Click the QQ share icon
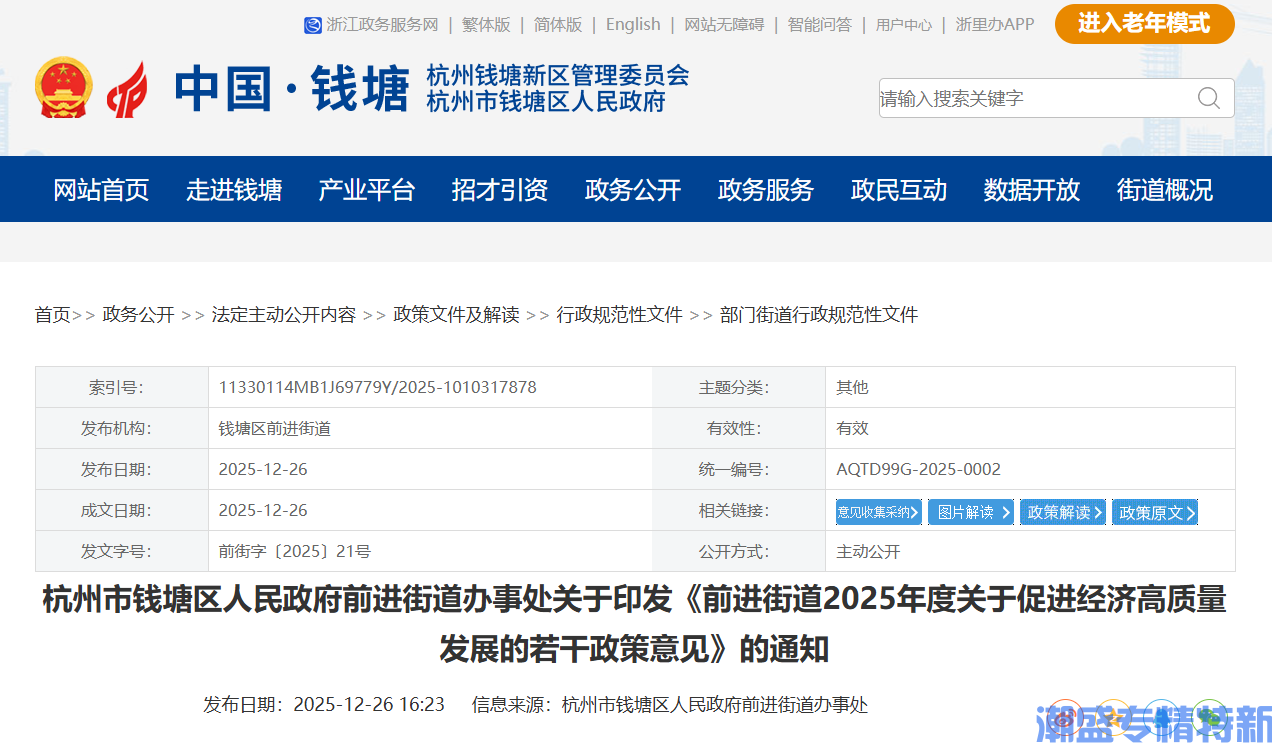This screenshot has width=1272, height=743. tap(1161, 716)
